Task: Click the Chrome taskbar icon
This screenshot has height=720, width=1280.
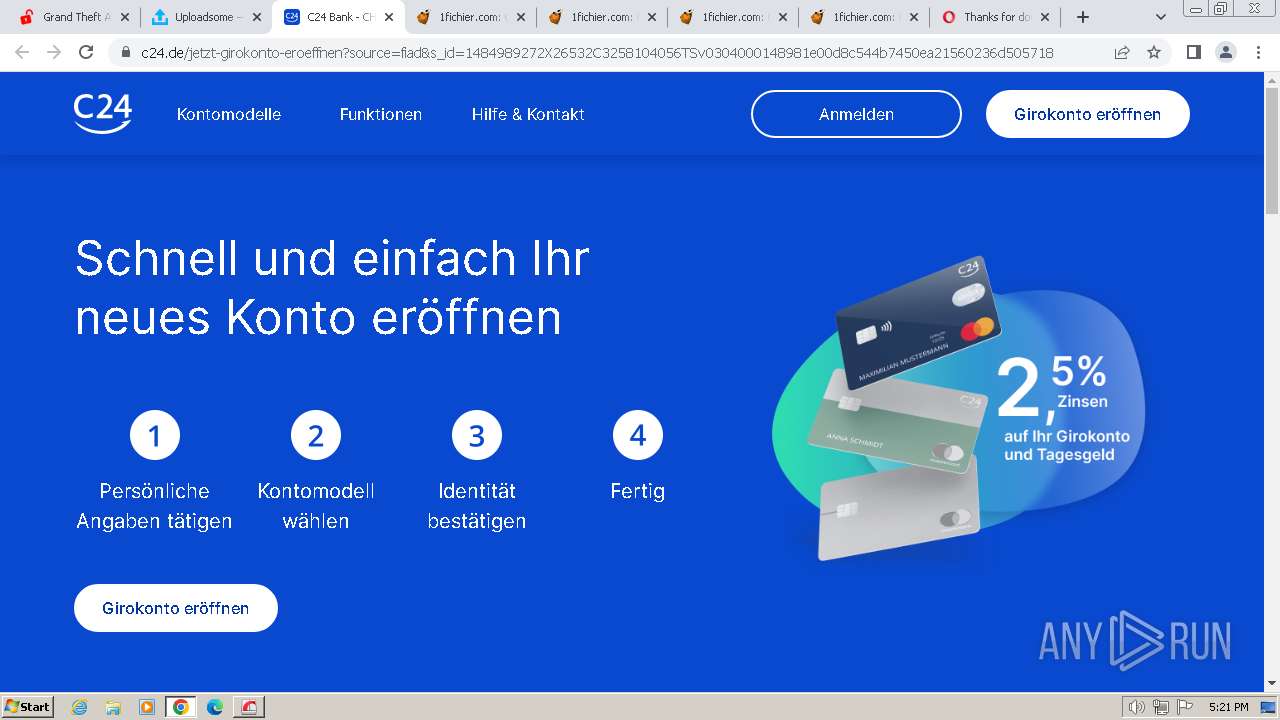Action: click(181, 707)
